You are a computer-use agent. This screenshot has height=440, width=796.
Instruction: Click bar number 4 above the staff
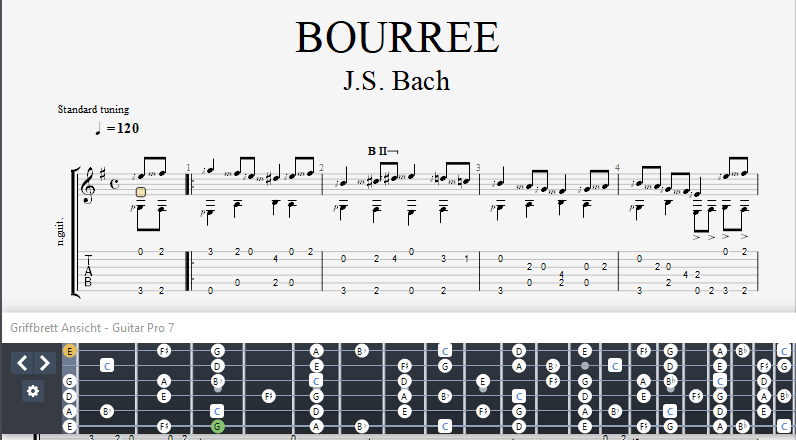pos(617,167)
